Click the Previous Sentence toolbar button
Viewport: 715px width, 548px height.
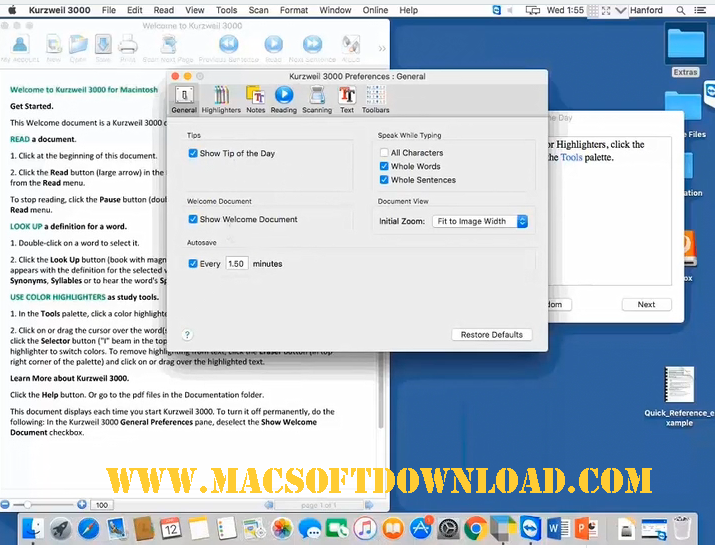point(228,48)
